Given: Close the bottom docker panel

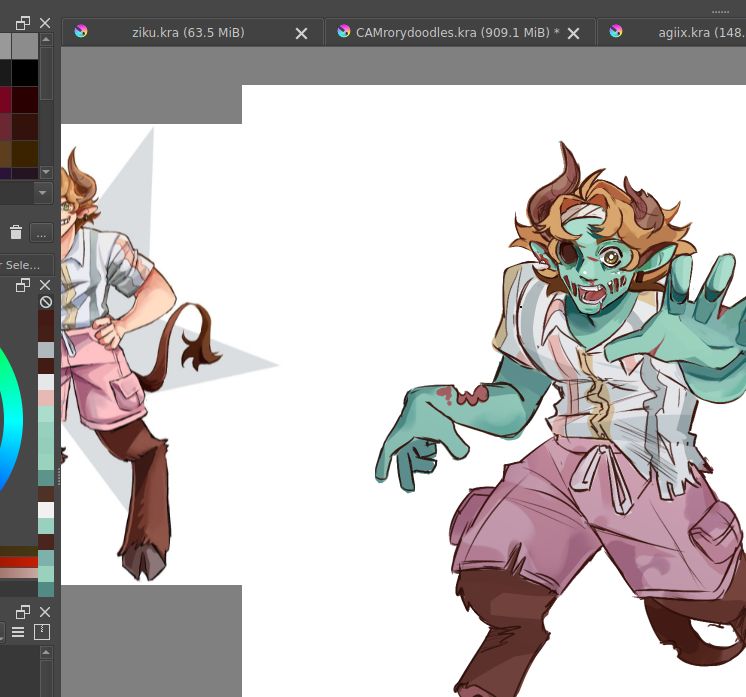Looking at the screenshot, I should 45,612.
